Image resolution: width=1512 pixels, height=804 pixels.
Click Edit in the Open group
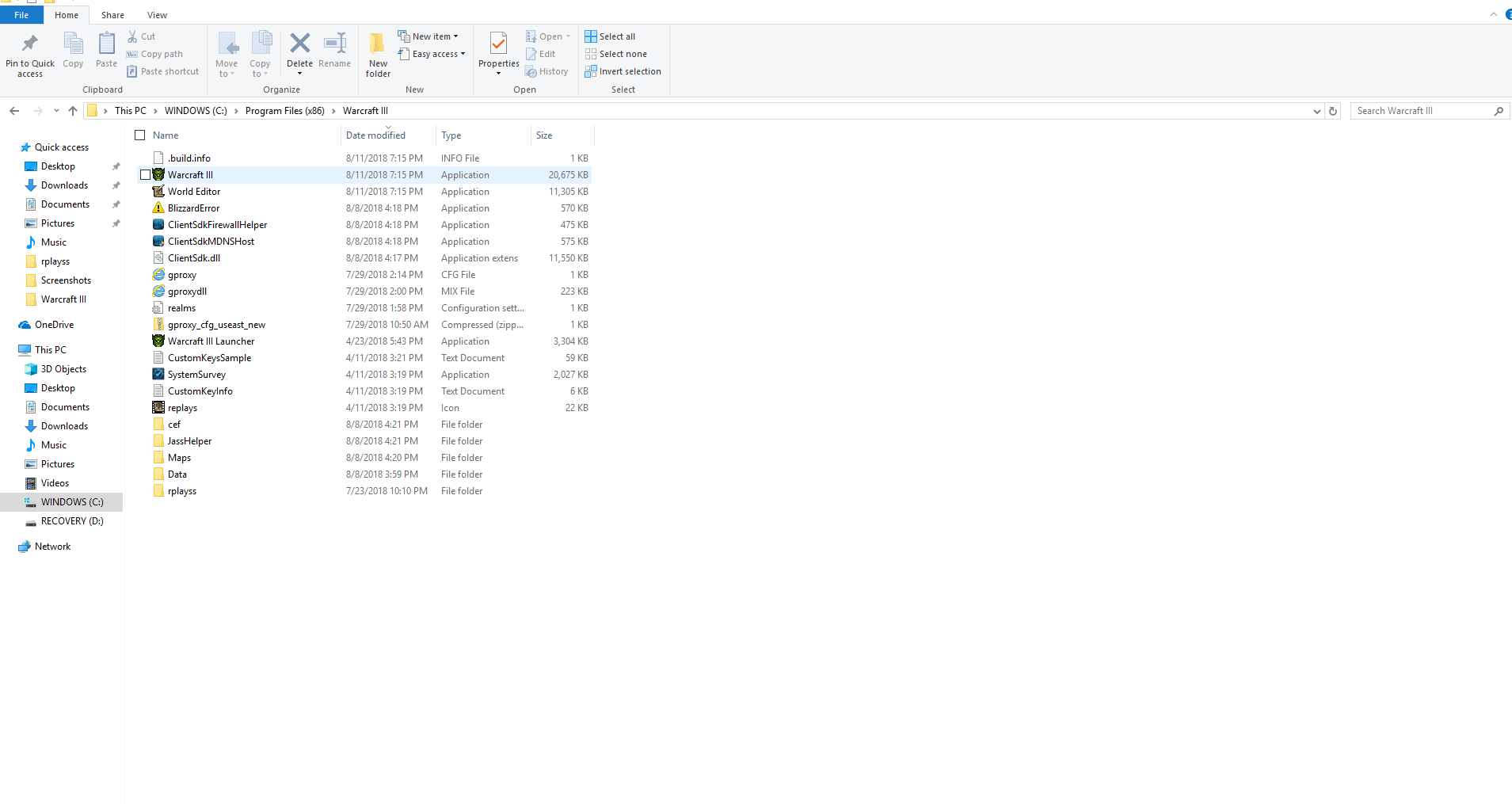(x=541, y=54)
